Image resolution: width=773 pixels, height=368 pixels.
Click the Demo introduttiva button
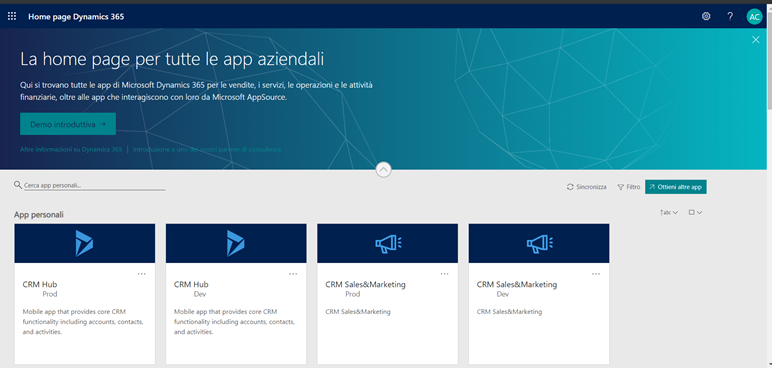[x=68, y=124]
